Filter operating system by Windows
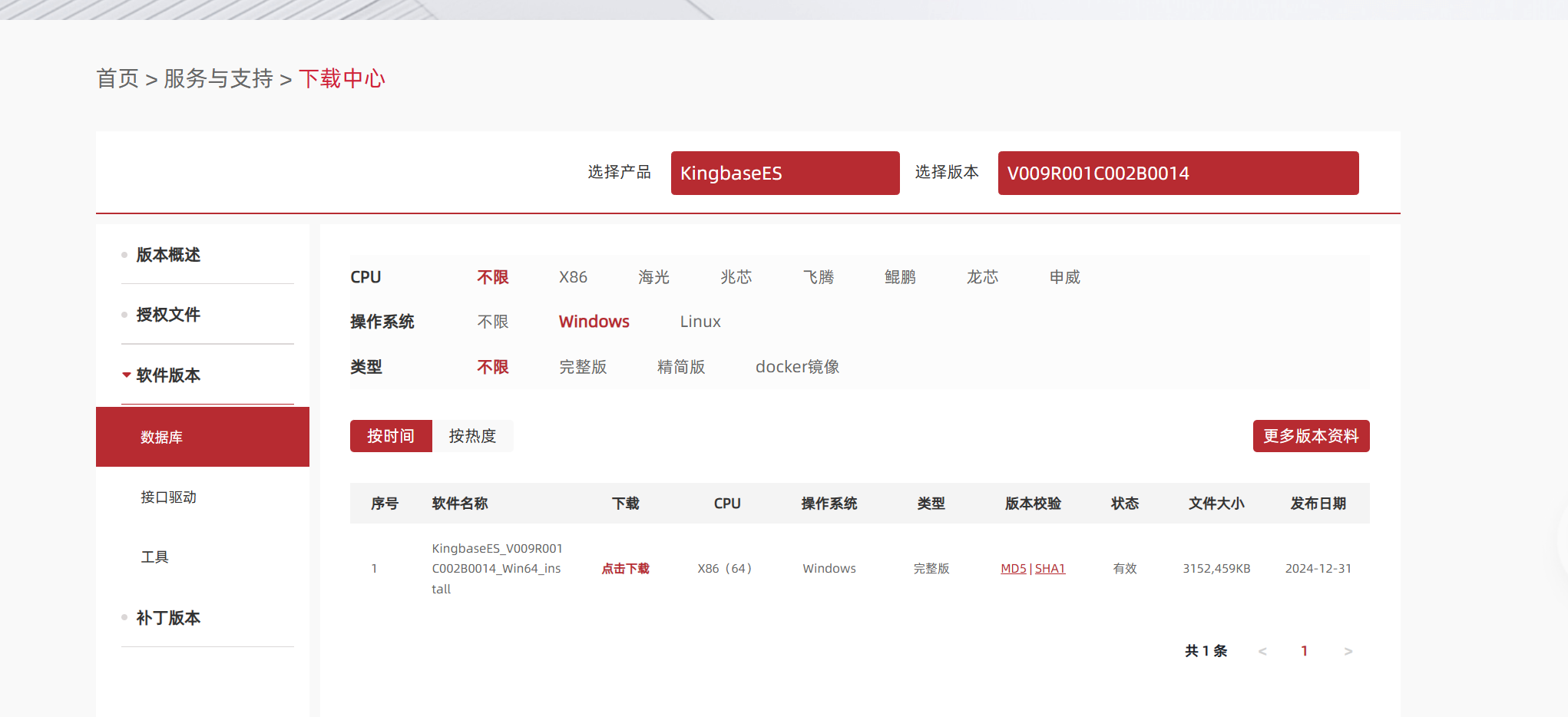This screenshot has width=1568, height=717. pyautogui.click(x=594, y=322)
